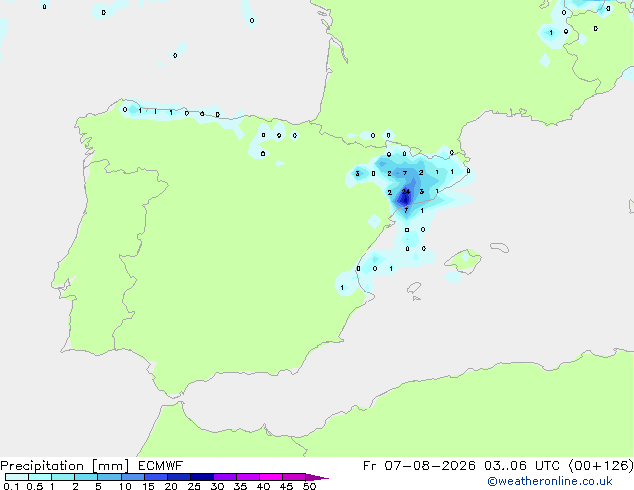Click the 3 mm value west of rain area
Image resolution: width=634 pixels, height=490 pixels.
(357, 174)
